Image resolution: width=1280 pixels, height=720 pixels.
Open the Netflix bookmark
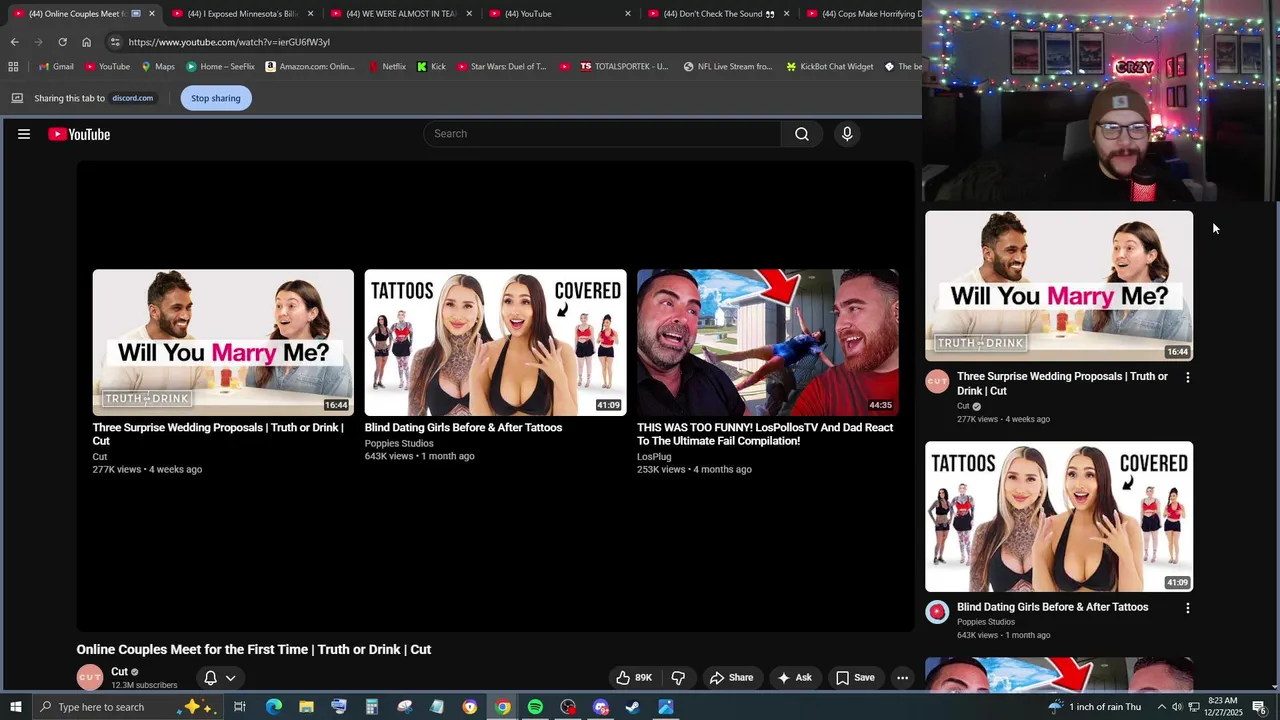(x=387, y=67)
